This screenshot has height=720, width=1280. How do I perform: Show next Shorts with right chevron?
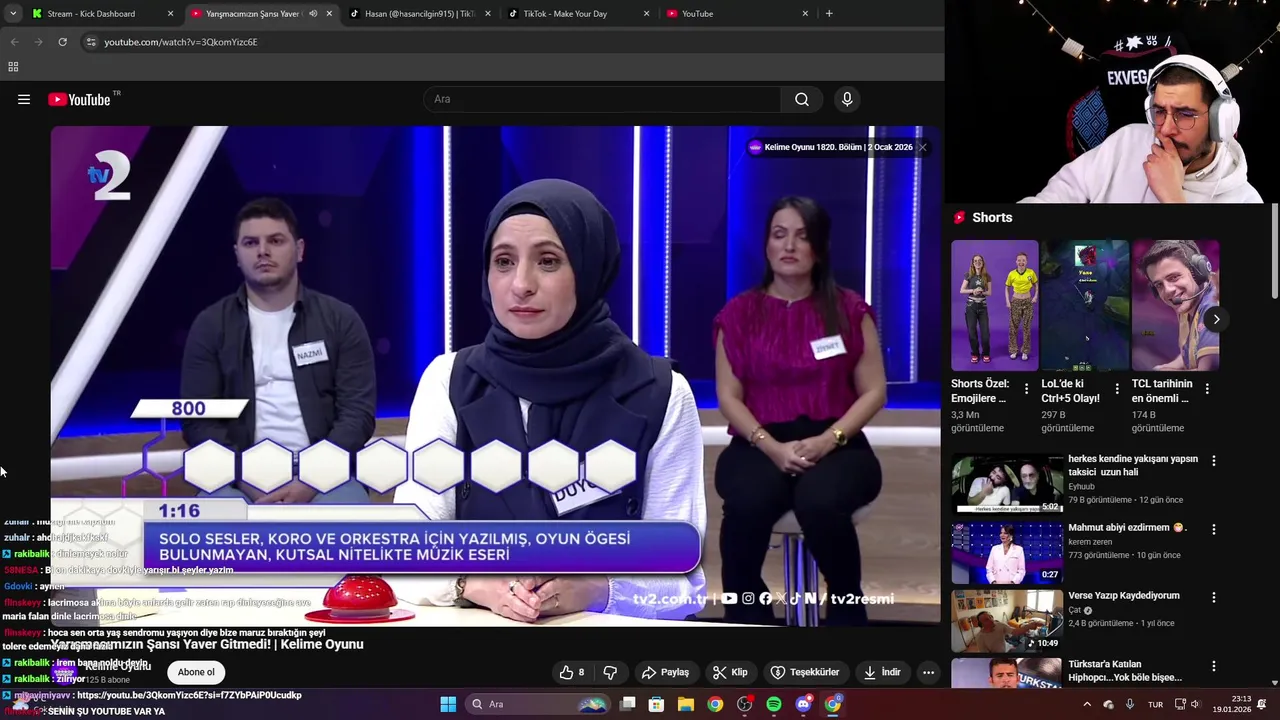point(1216,319)
